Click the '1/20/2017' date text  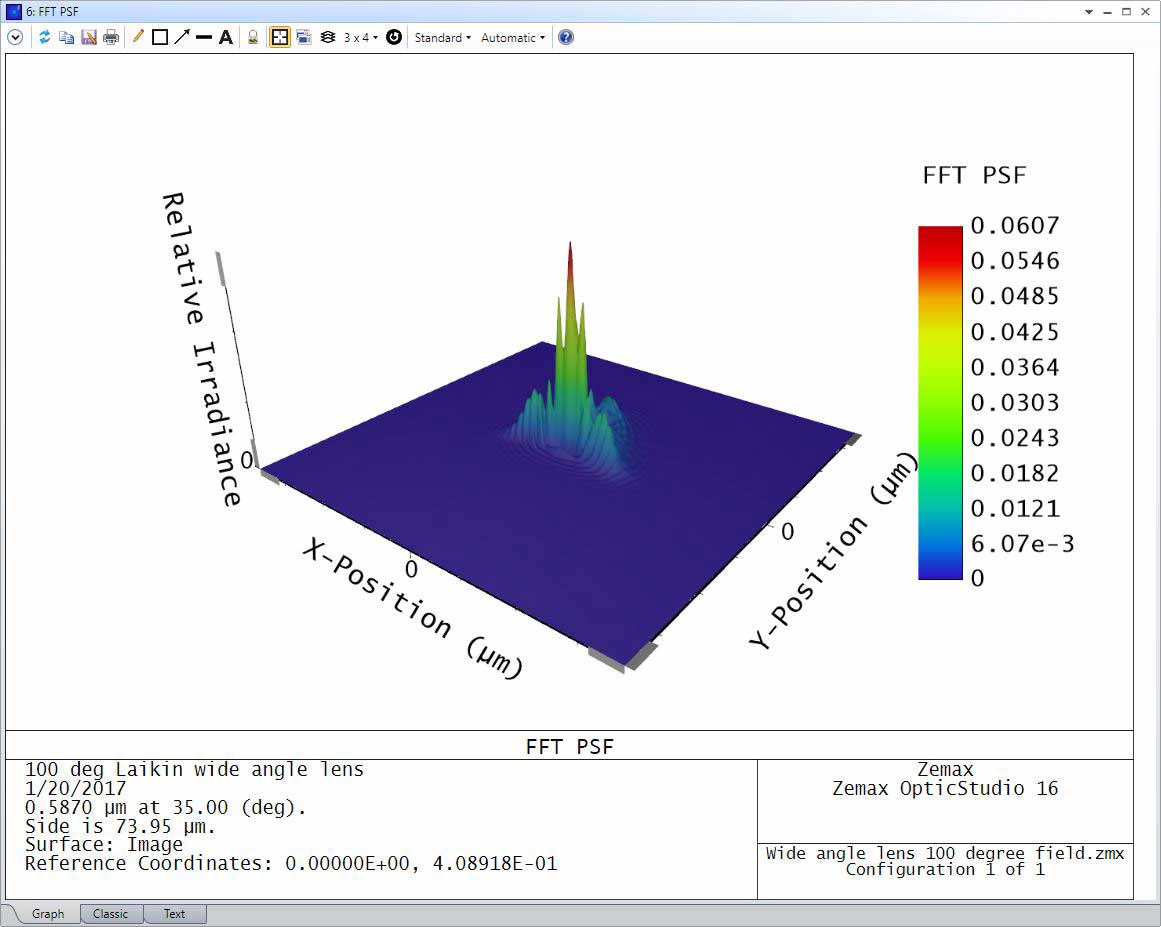(x=76, y=788)
